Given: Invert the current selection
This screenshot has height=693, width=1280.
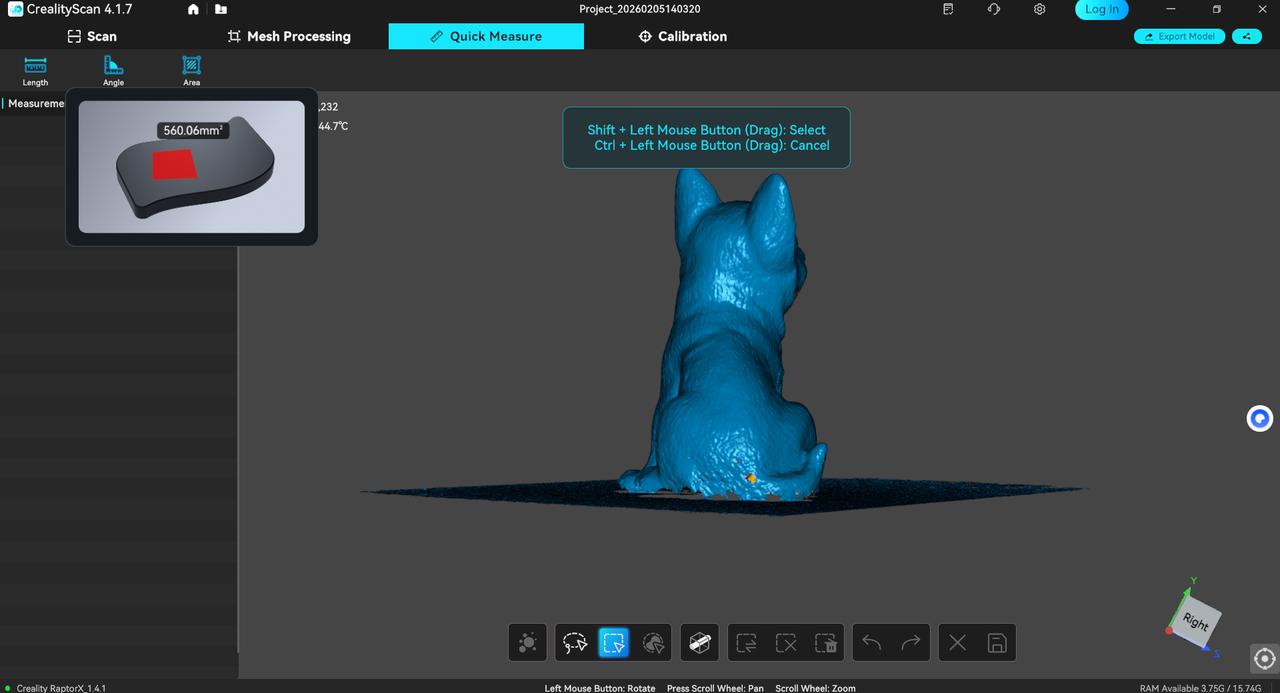Looking at the screenshot, I should point(747,643).
